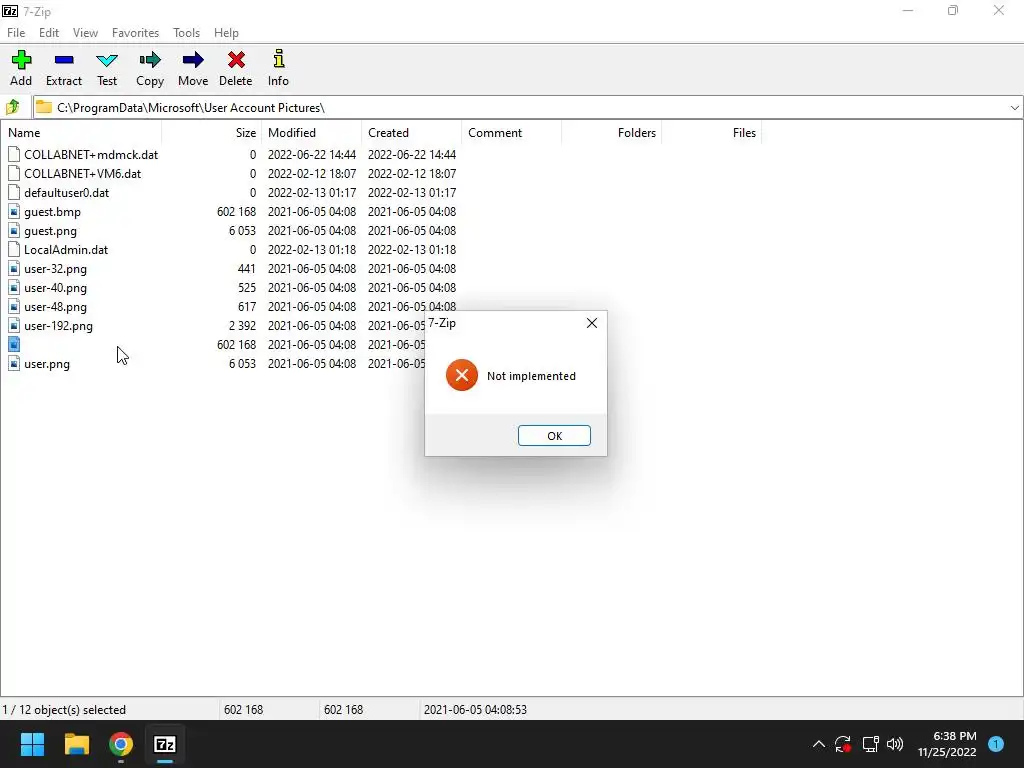Open the Help menu
The height and width of the screenshot is (768, 1024).
(226, 33)
